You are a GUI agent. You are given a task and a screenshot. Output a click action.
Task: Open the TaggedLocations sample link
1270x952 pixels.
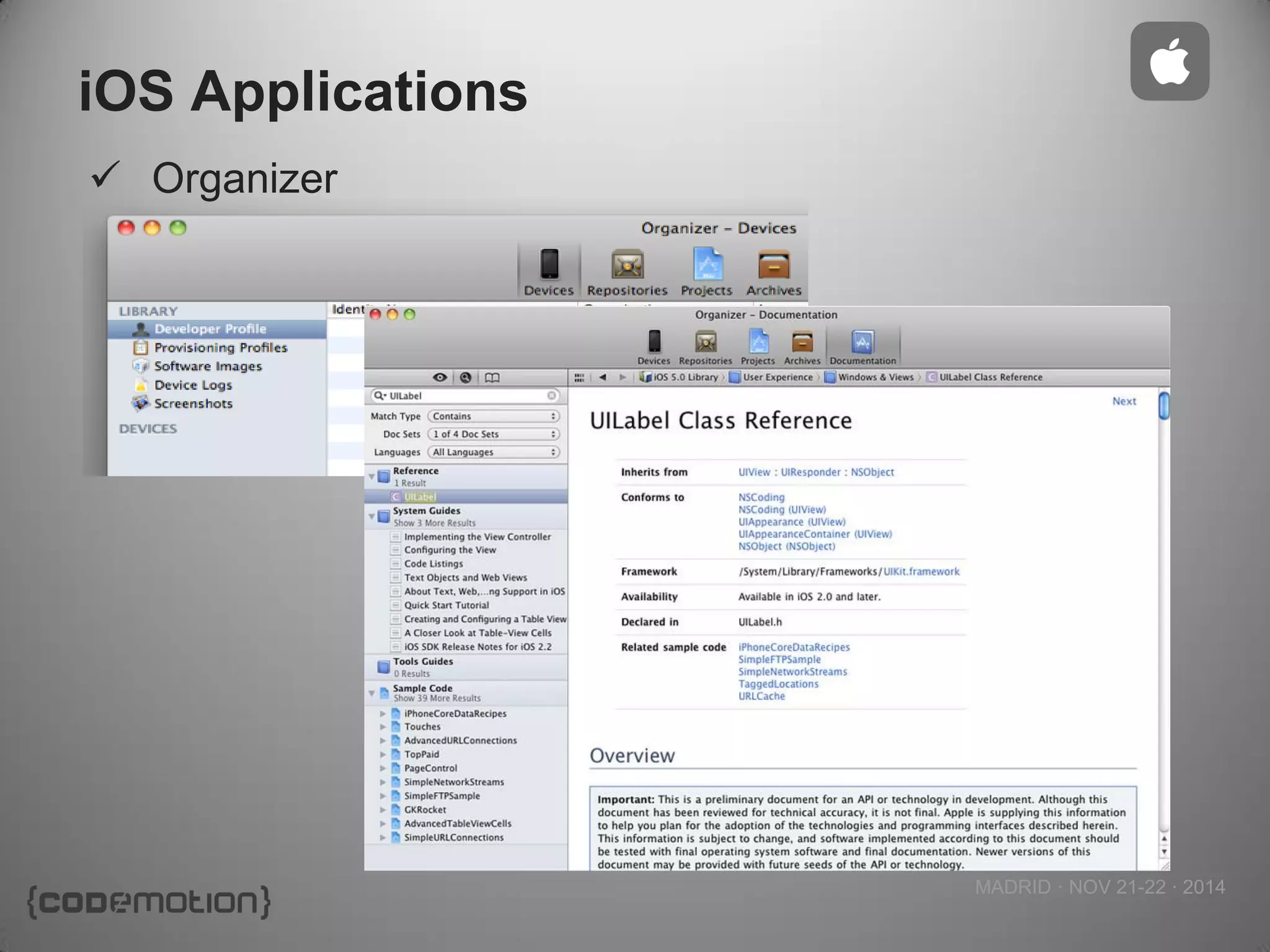(x=778, y=684)
